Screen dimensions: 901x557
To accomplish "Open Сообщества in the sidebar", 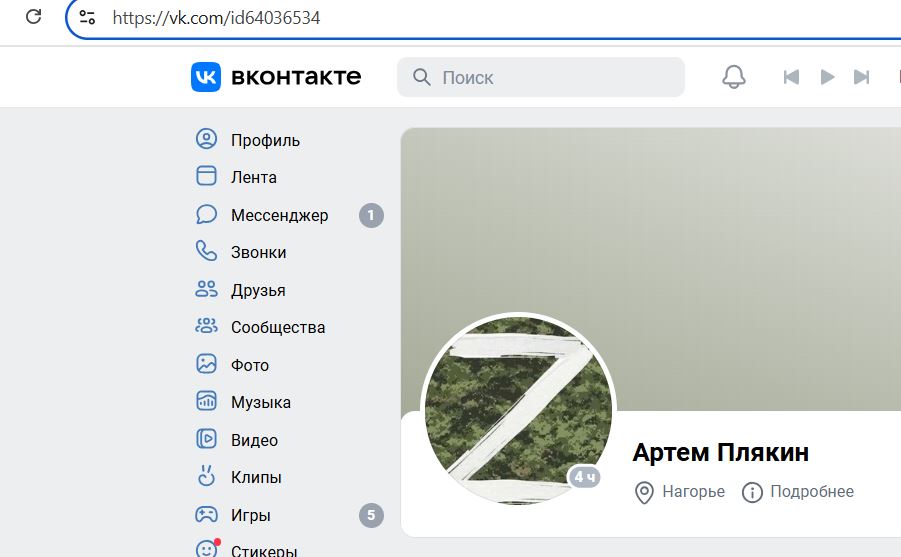I will point(278,328).
